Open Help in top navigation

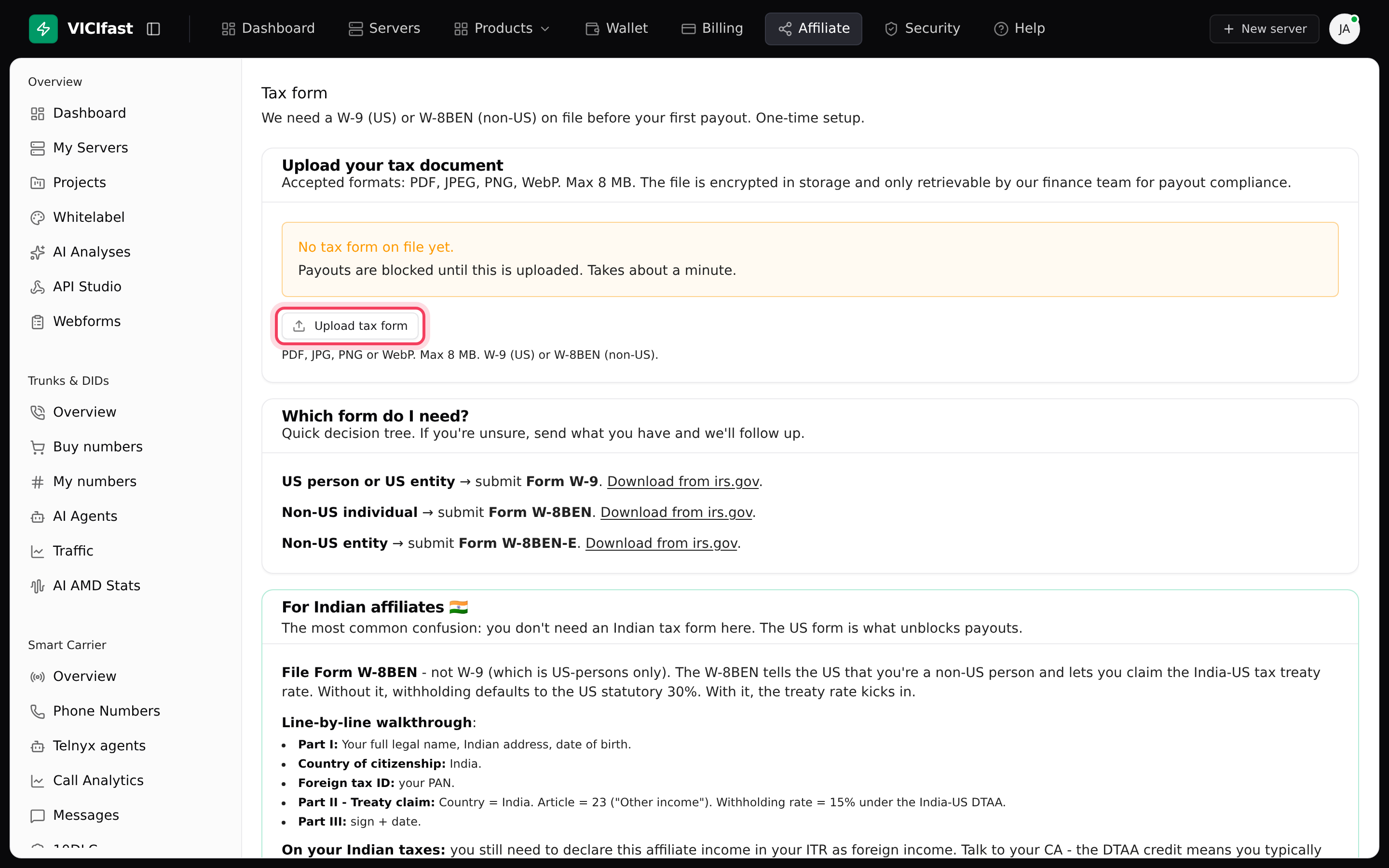[1019, 29]
